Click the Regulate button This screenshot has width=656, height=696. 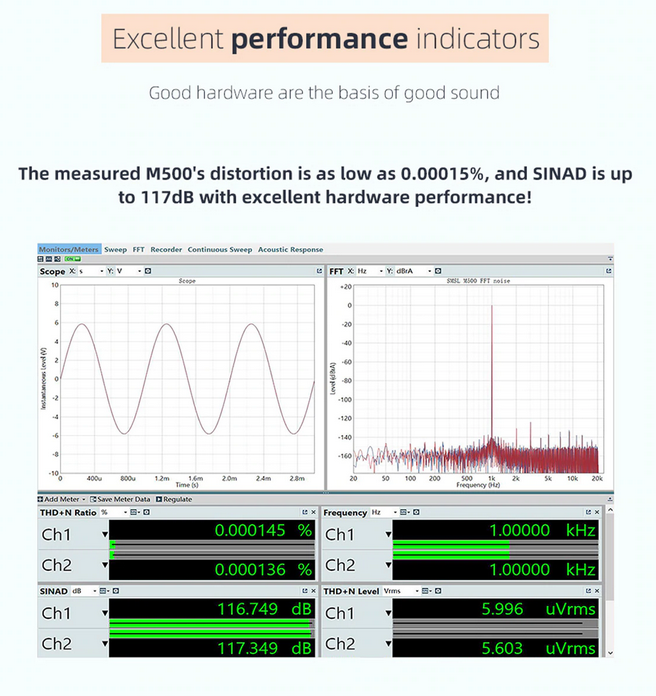[x=174, y=499]
